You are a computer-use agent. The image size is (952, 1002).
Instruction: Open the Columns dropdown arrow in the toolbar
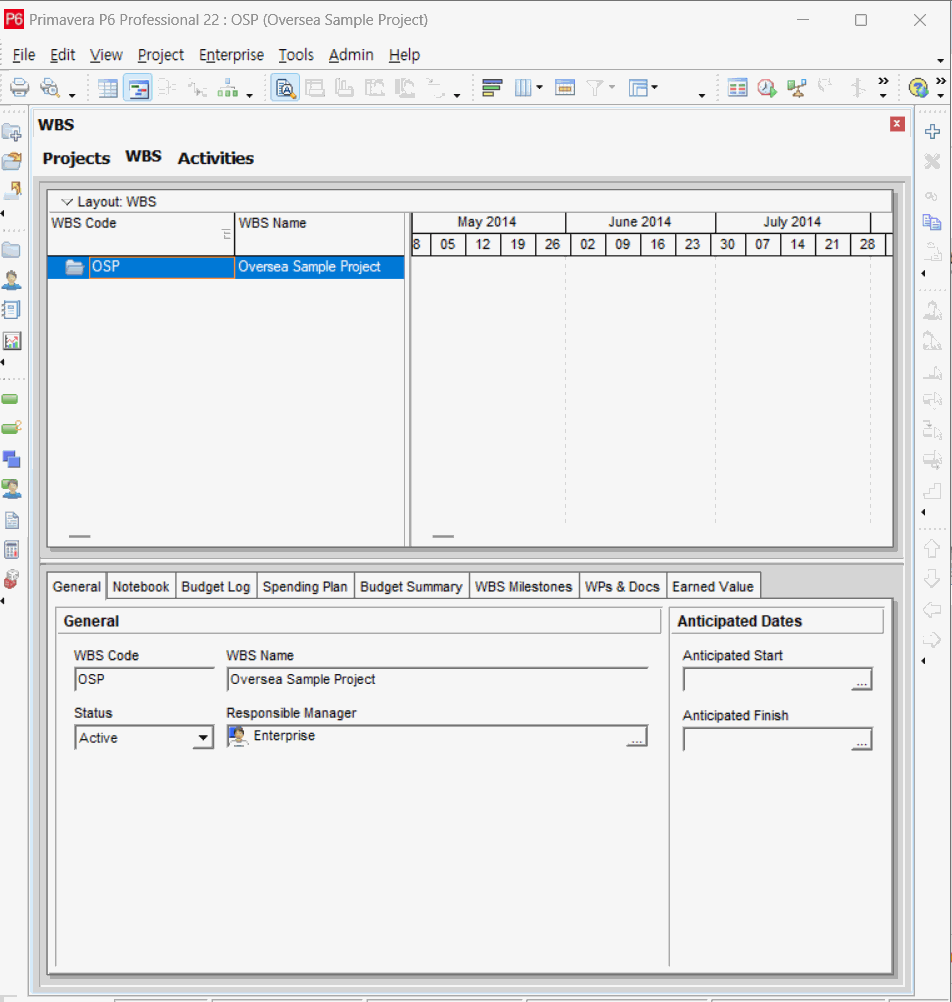pos(540,87)
